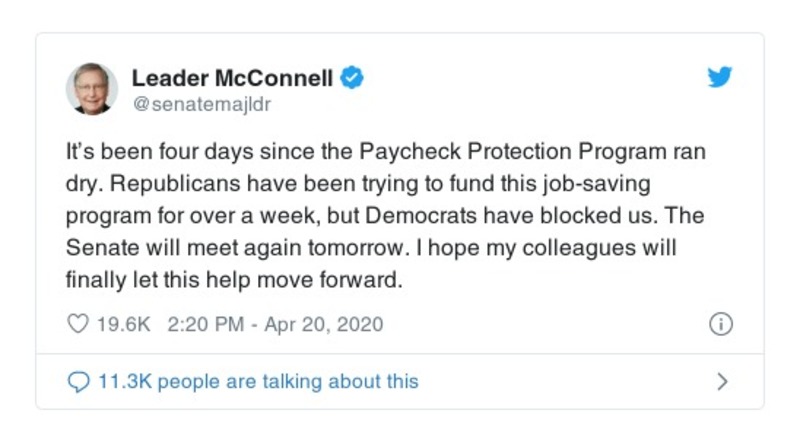Open "11.3K people are talking about this"
Screen dimensions: 800x445
(257, 381)
